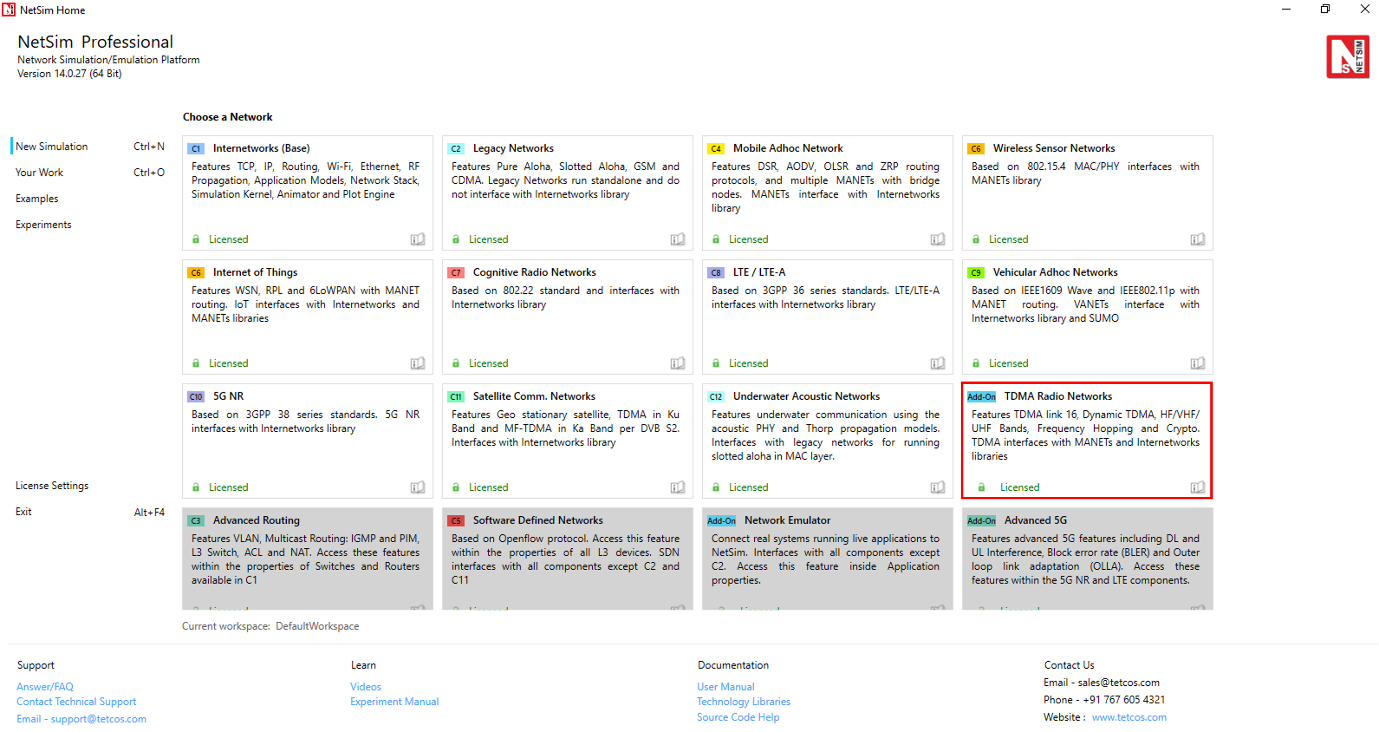Open the Source Code Help link
This screenshot has width=1379, height=732.
[738, 717]
